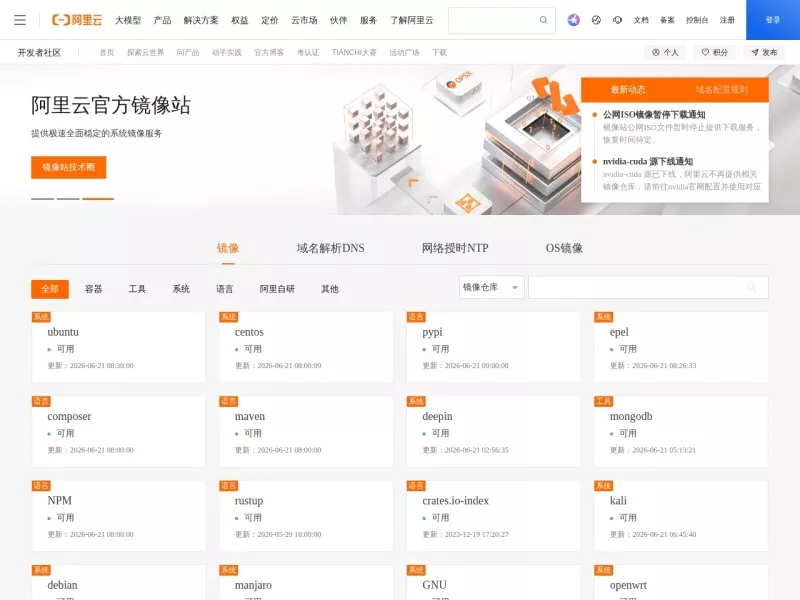Click 定价 in top navigation
The image size is (800, 600).
[x=270, y=20]
